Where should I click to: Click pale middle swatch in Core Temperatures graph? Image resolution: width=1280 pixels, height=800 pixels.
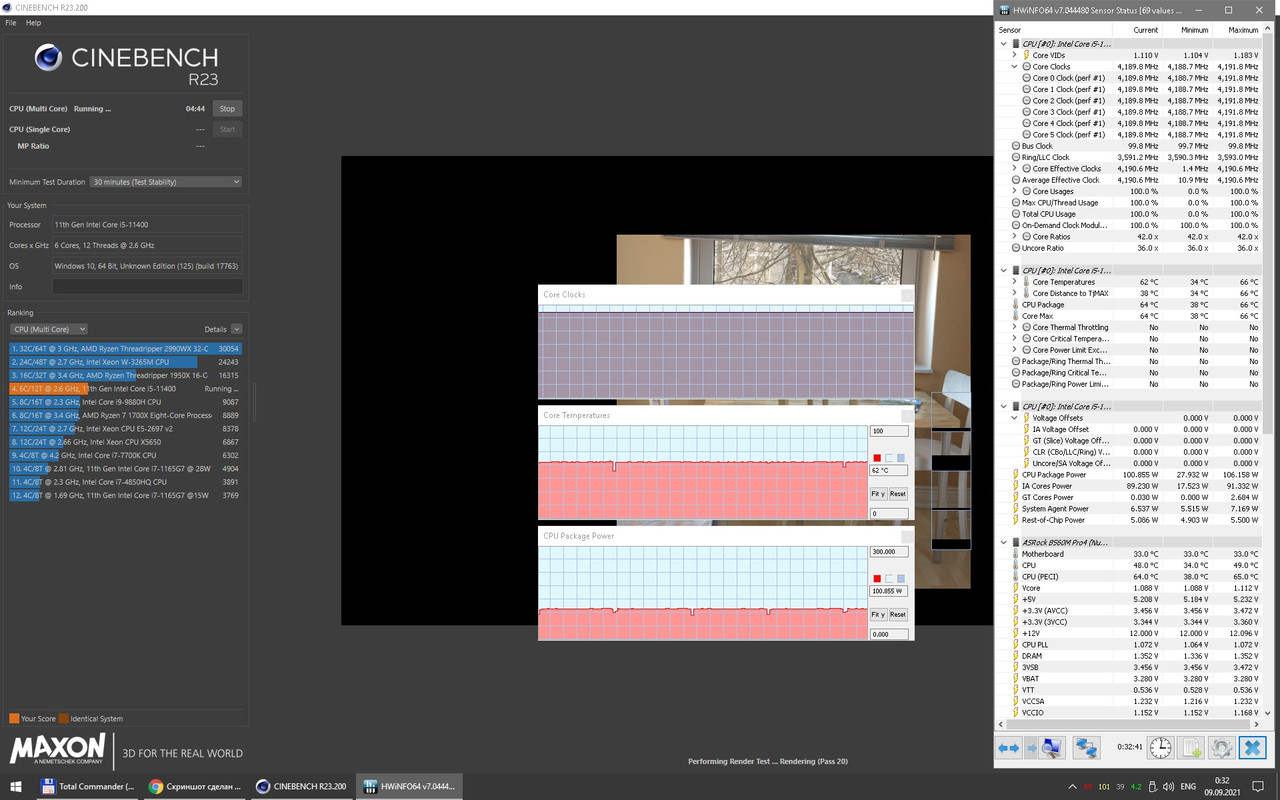(x=889, y=458)
